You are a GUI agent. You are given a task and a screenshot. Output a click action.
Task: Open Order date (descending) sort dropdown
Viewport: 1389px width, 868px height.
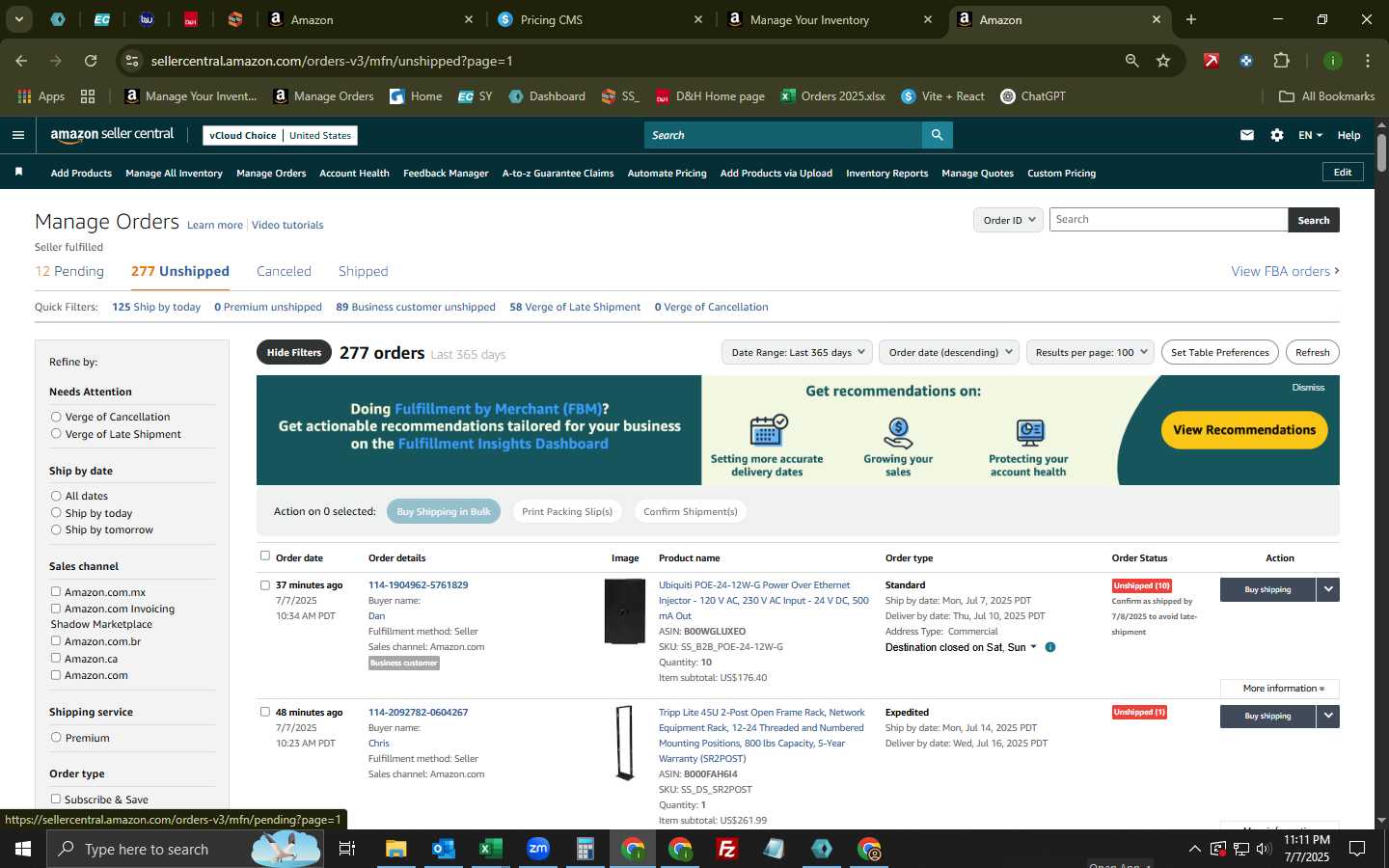coord(950,352)
